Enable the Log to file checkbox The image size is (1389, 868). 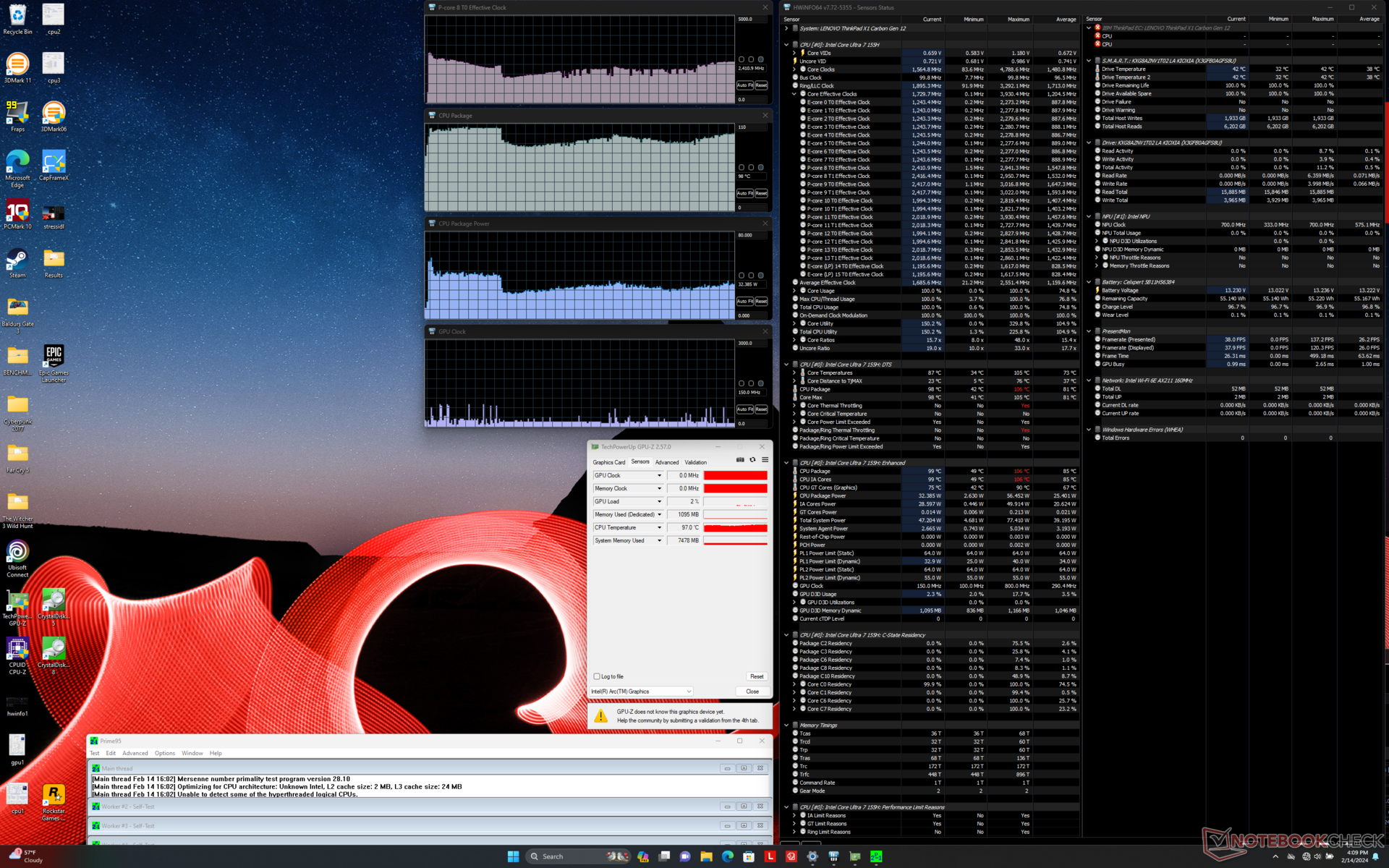click(x=597, y=676)
